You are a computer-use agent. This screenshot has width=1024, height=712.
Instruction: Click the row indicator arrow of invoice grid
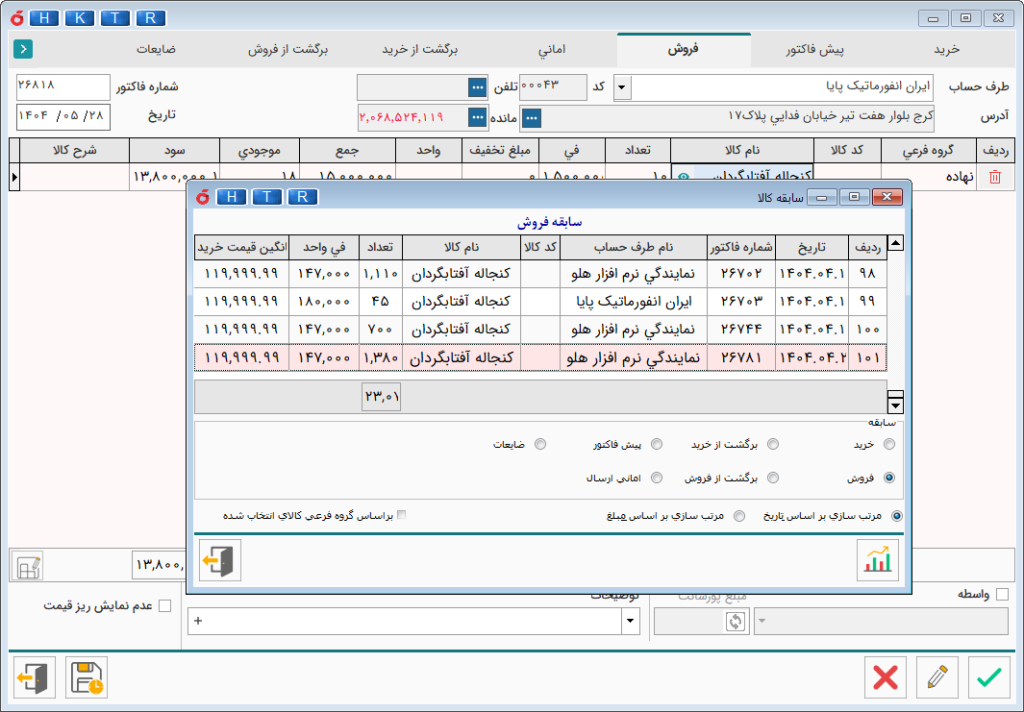pyautogui.click(x=14, y=176)
